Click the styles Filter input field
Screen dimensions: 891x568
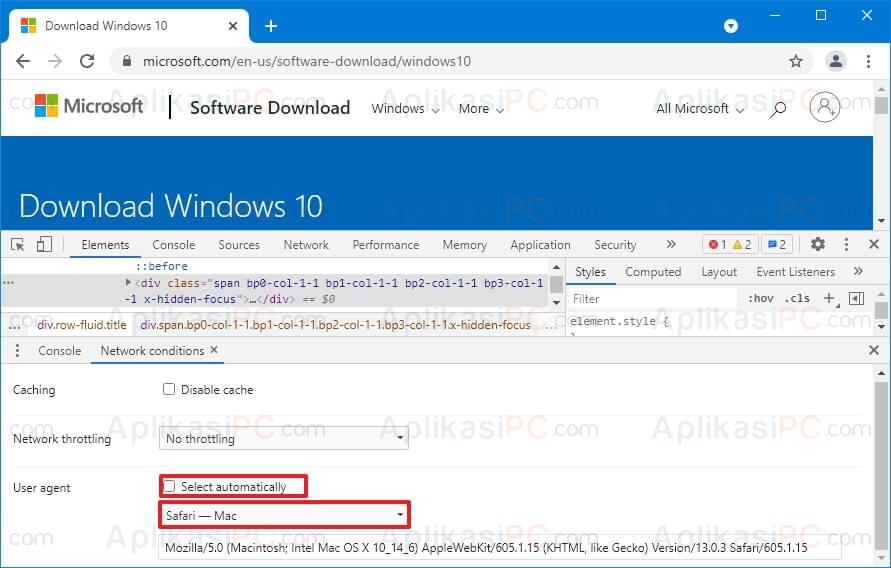click(652, 298)
